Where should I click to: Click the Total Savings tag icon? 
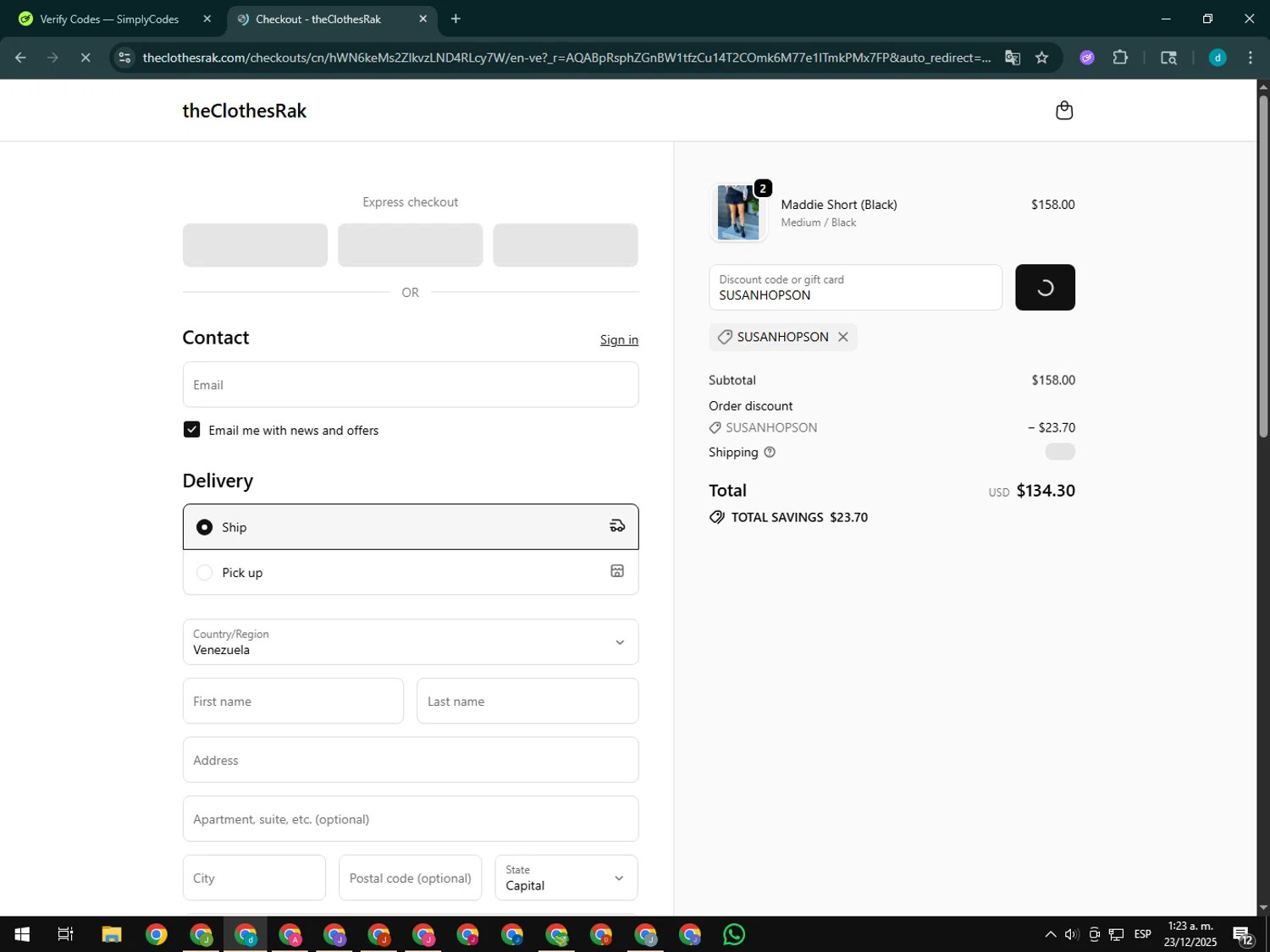coord(717,517)
